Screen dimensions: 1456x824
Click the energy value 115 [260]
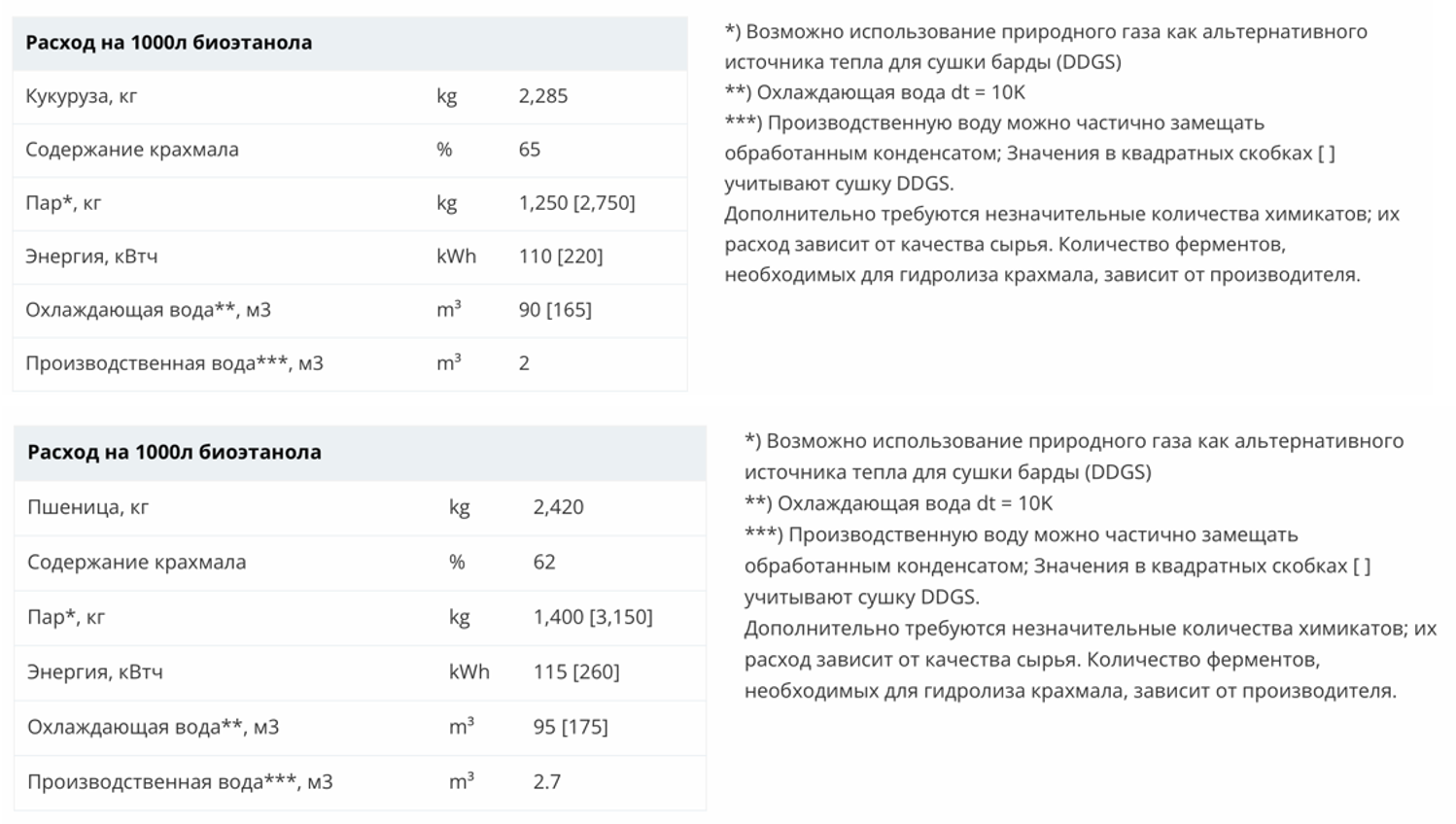[x=576, y=672]
